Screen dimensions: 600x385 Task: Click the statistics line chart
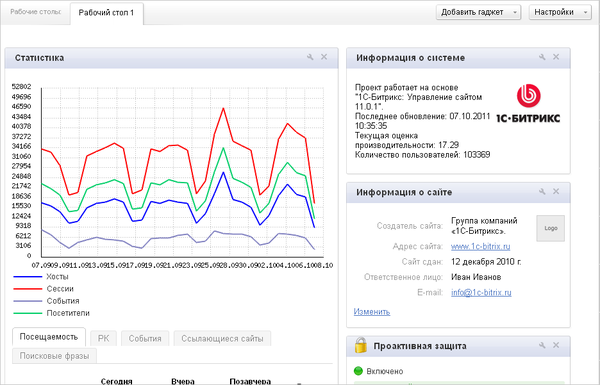click(183, 172)
